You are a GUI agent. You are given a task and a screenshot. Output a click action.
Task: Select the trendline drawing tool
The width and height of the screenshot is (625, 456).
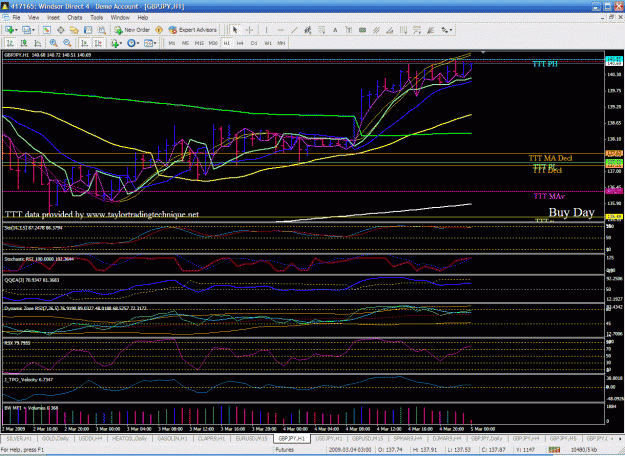[x=294, y=30]
